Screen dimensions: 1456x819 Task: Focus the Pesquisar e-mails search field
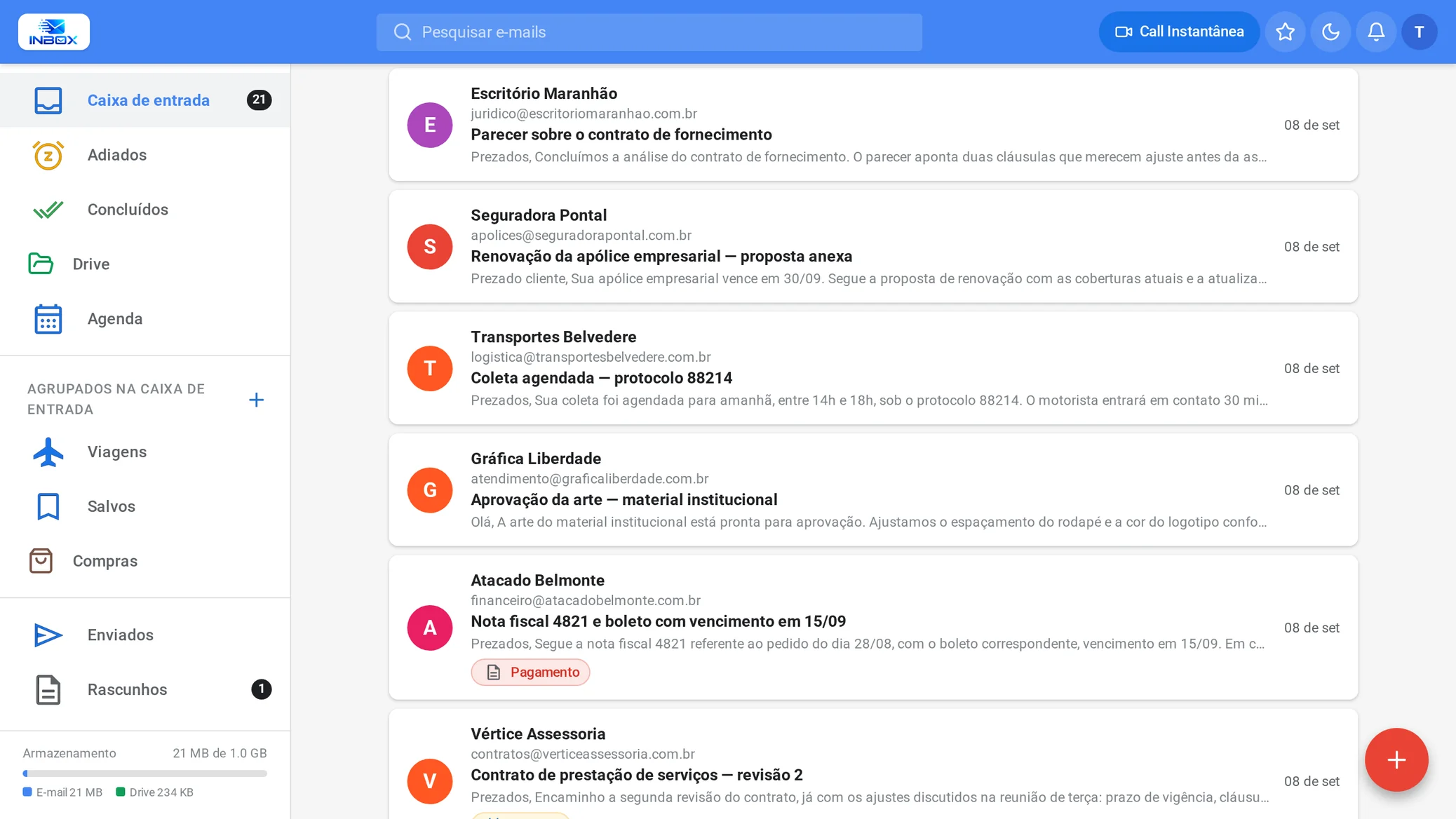(x=649, y=32)
